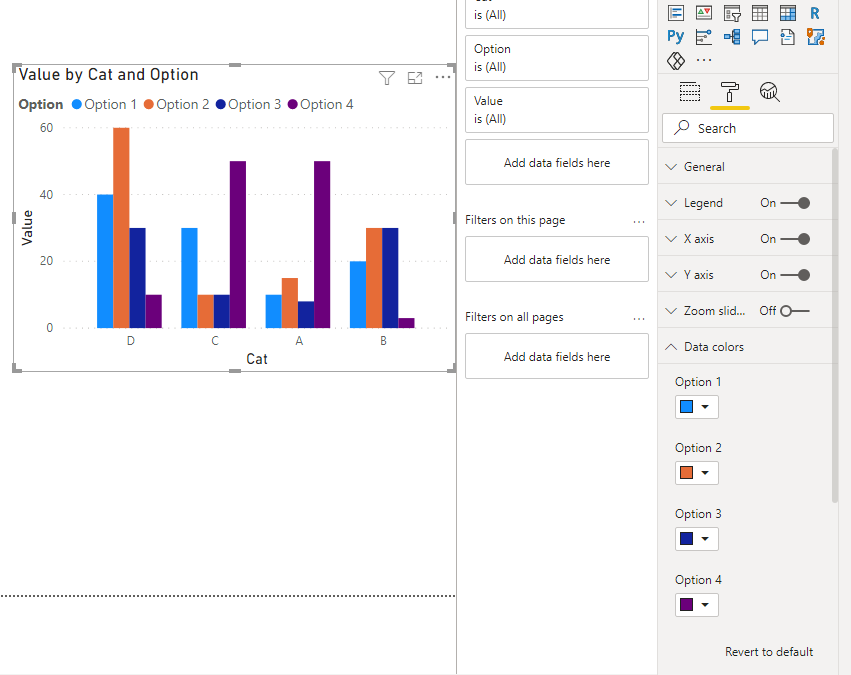Insert a matrix visual

click(788, 12)
